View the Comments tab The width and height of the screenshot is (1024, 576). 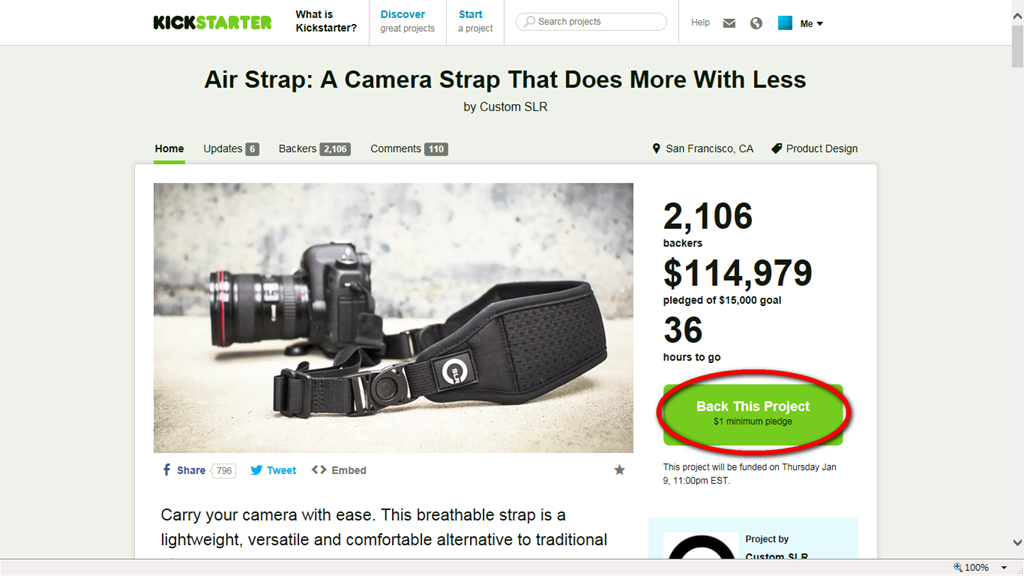click(409, 149)
